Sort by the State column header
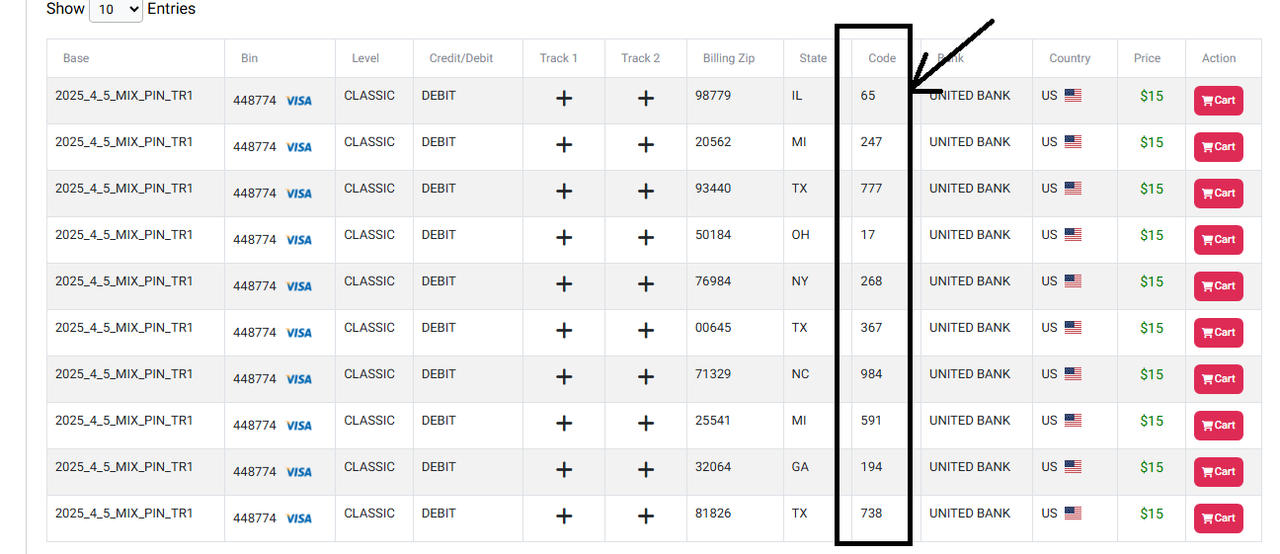 [813, 58]
